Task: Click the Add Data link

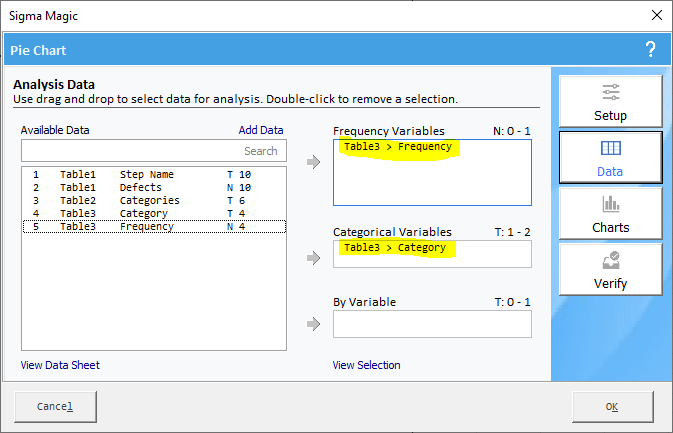Action: click(261, 130)
